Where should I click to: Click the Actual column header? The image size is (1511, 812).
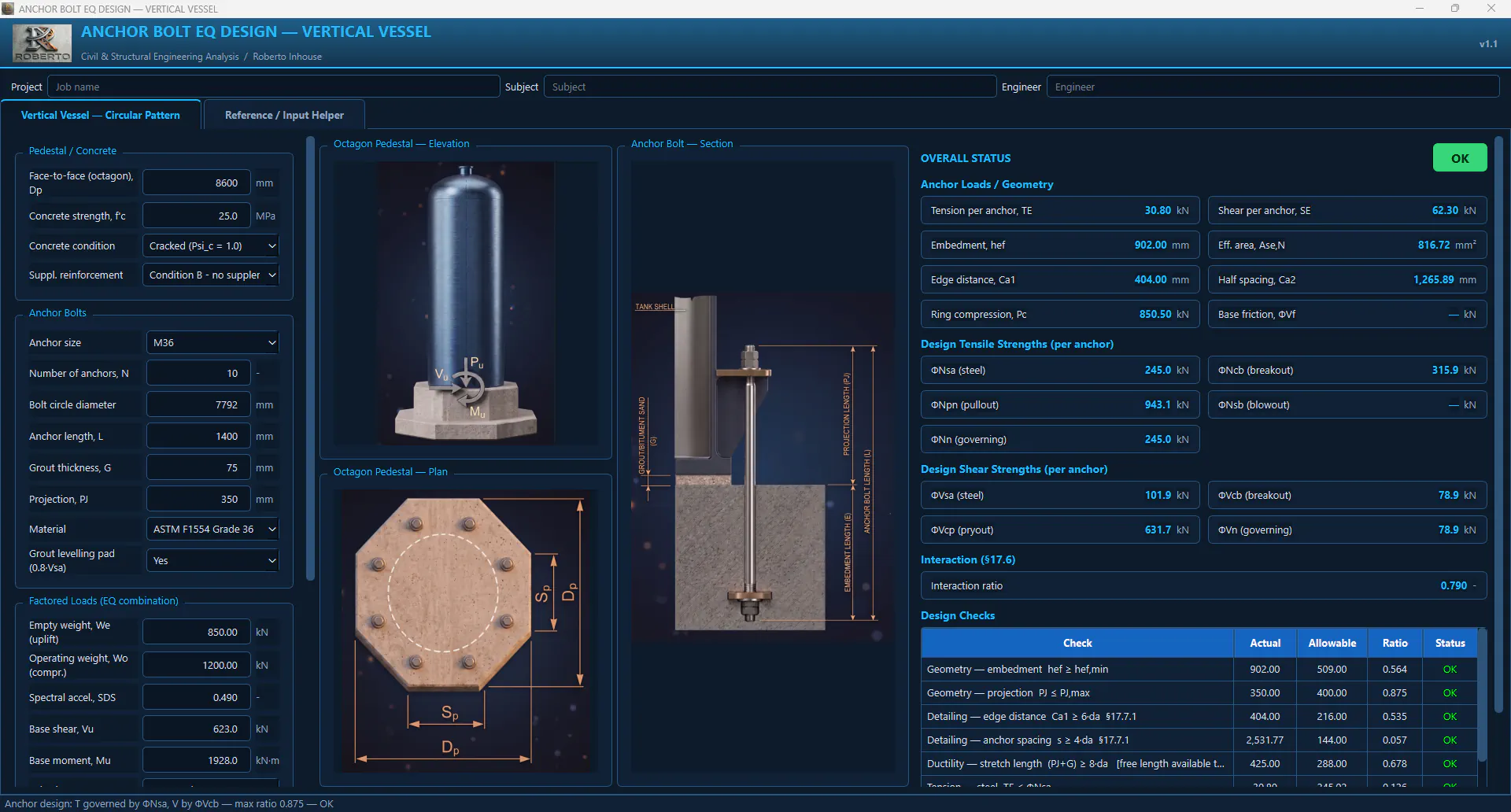point(1265,643)
